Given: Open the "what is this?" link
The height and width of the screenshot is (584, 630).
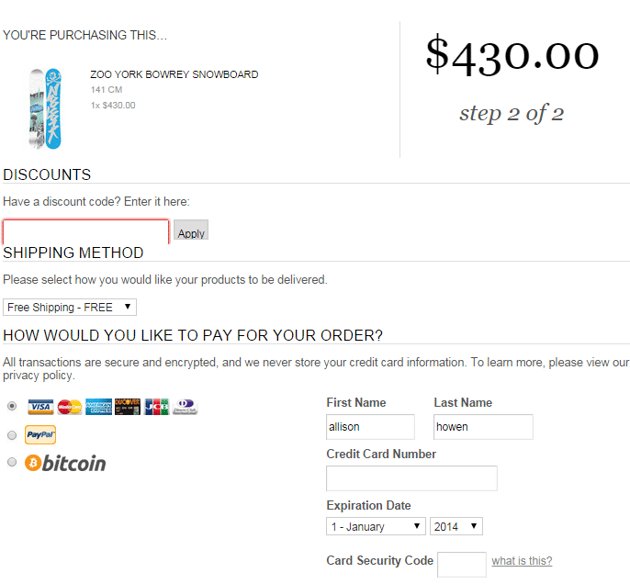Looking at the screenshot, I should 521,561.
